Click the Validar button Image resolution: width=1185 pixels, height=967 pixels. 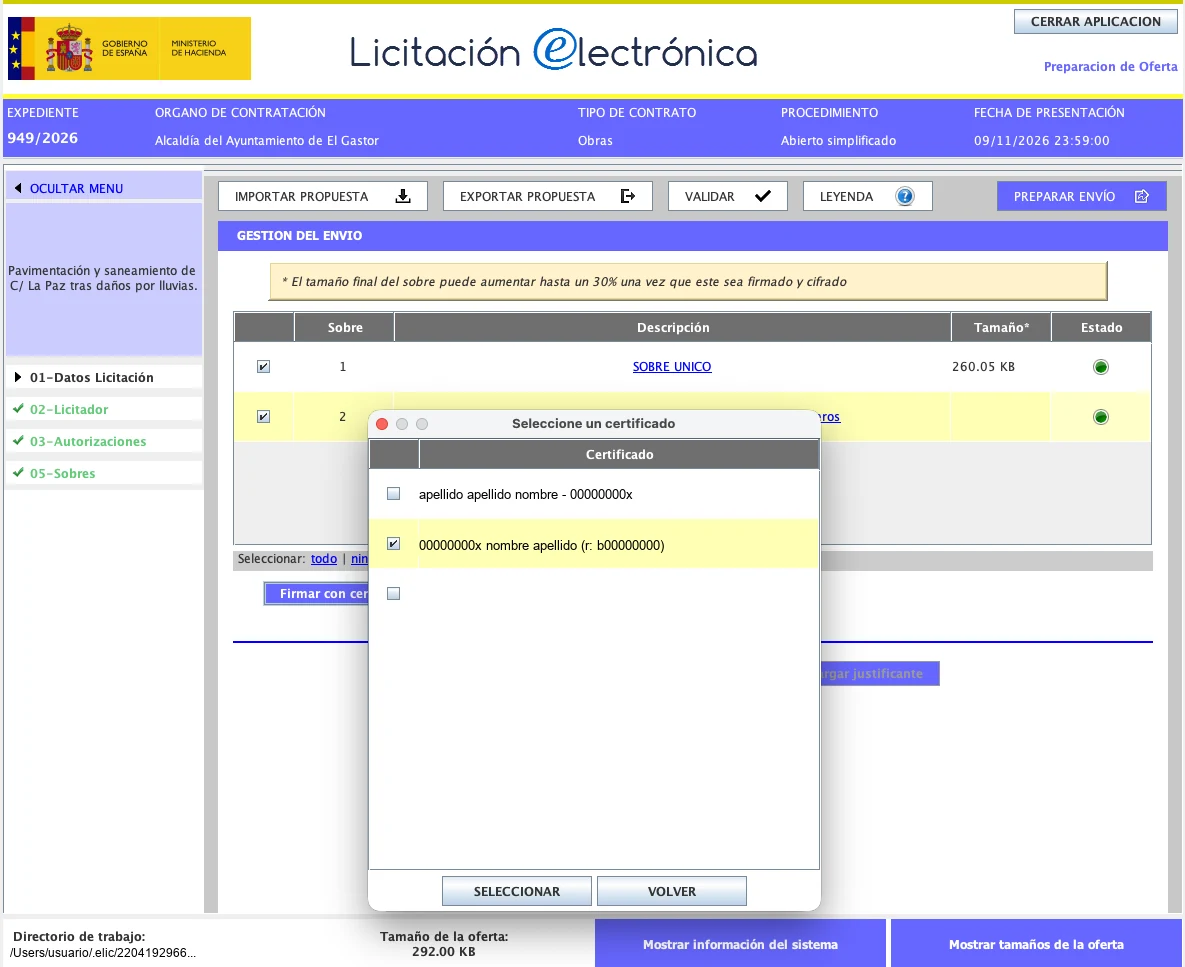click(728, 196)
